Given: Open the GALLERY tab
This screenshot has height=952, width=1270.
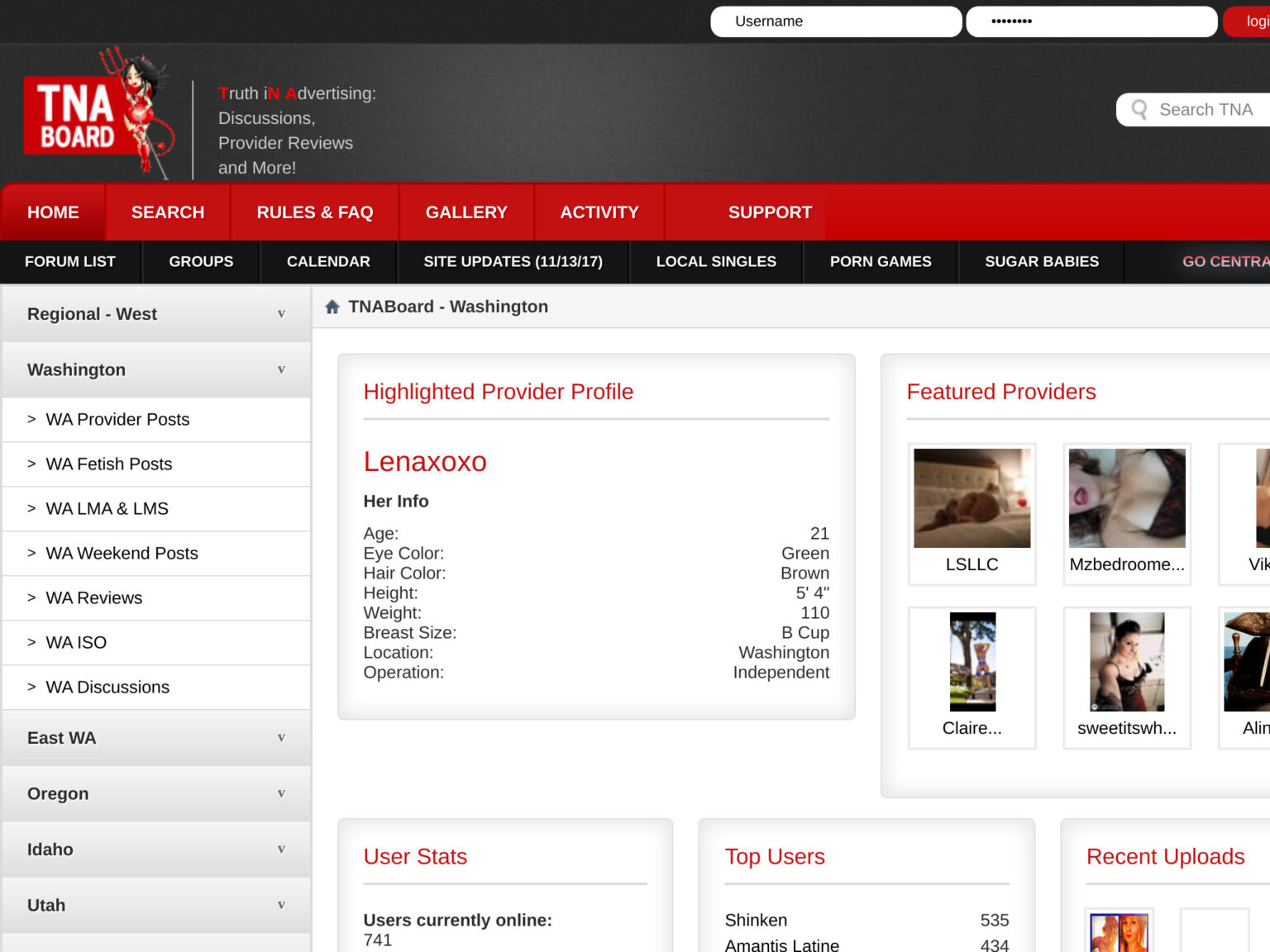Looking at the screenshot, I should pos(466,212).
